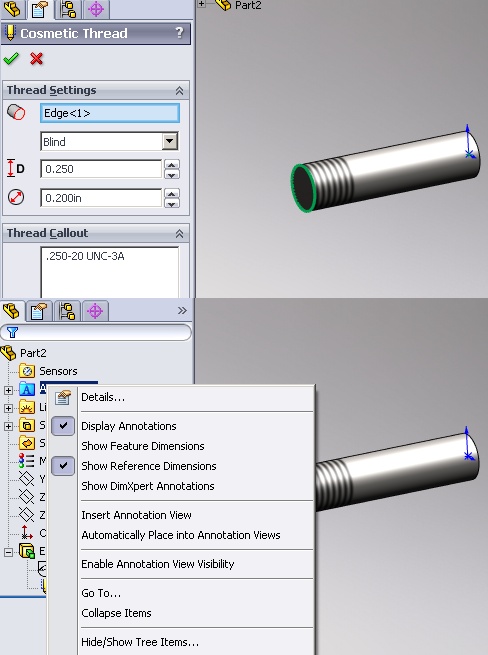Increase the depth value with up arrow
Viewport: 488px width, 655px height.
tap(172, 165)
